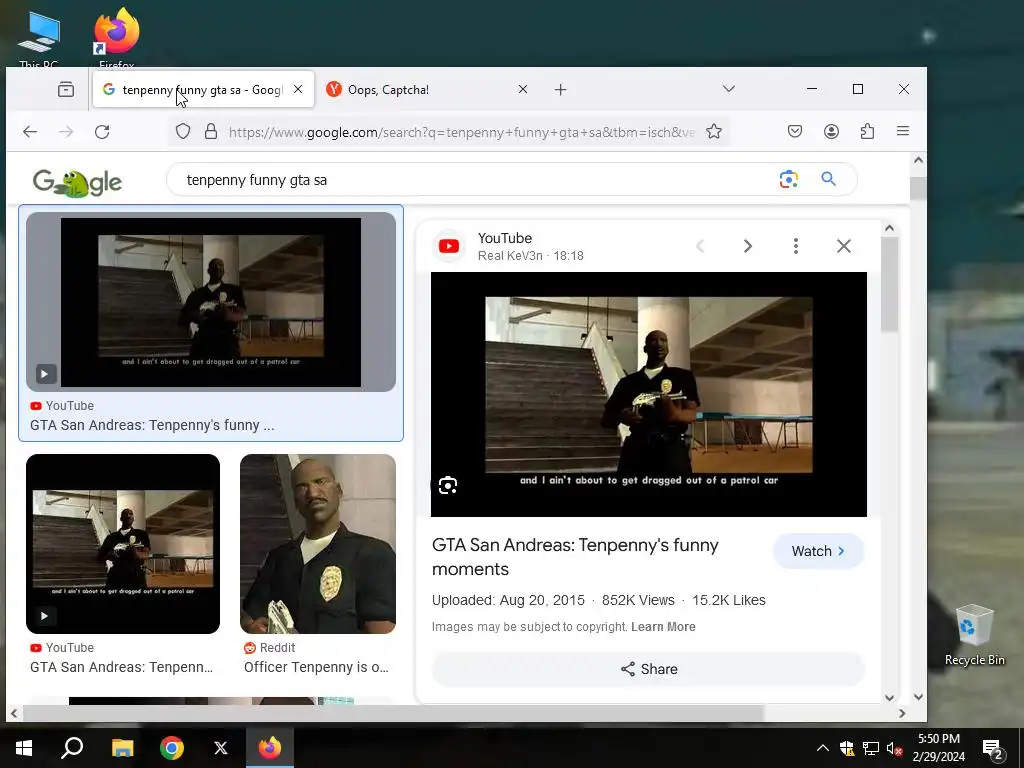The height and width of the screenshot is (768, 1024).
Task: Switch to the Oops, Captcha! tab
Action: 427,89
